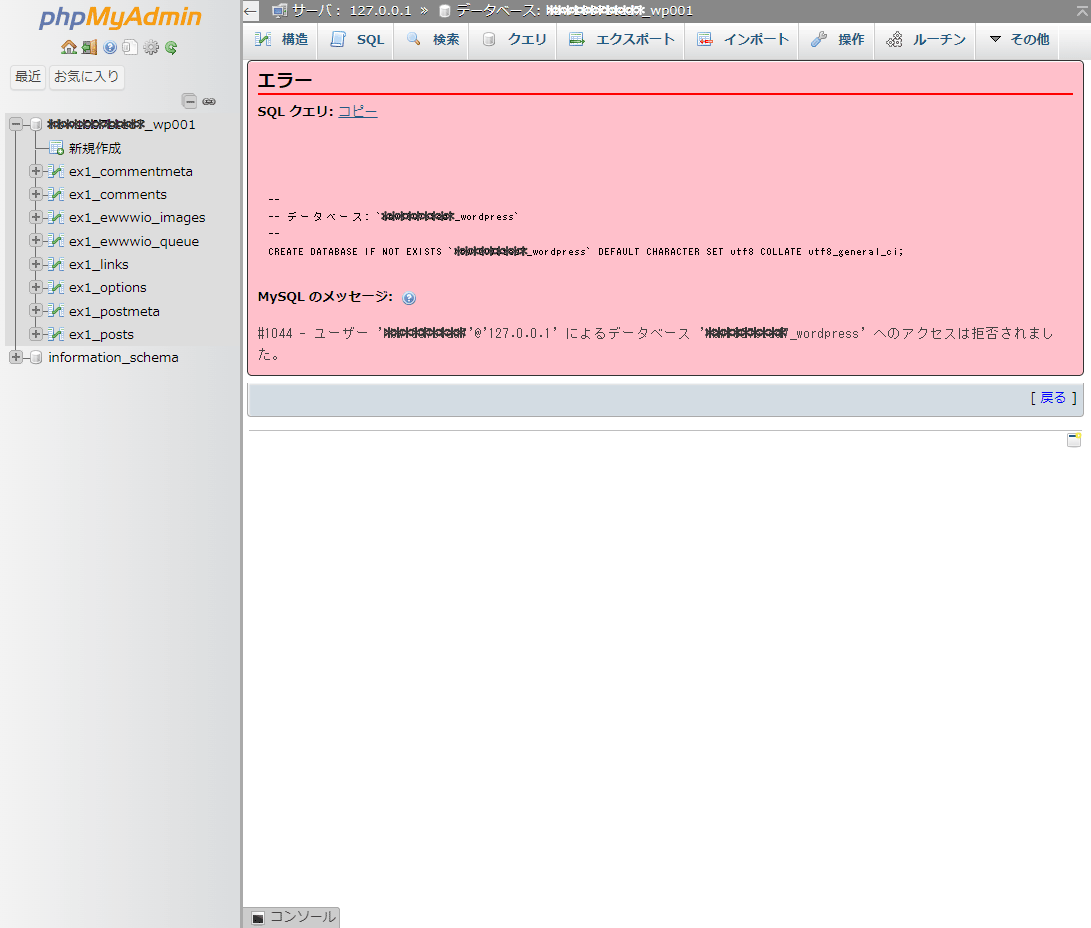Image resolution: width=1091 pixels, height=928 pixels.
Task: Open navigation panel settings gear icon
Action: 151,47
